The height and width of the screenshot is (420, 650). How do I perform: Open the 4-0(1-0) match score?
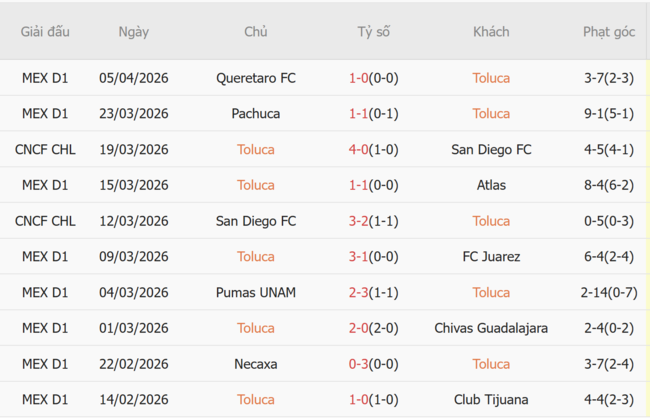click(x=373, y=150)
